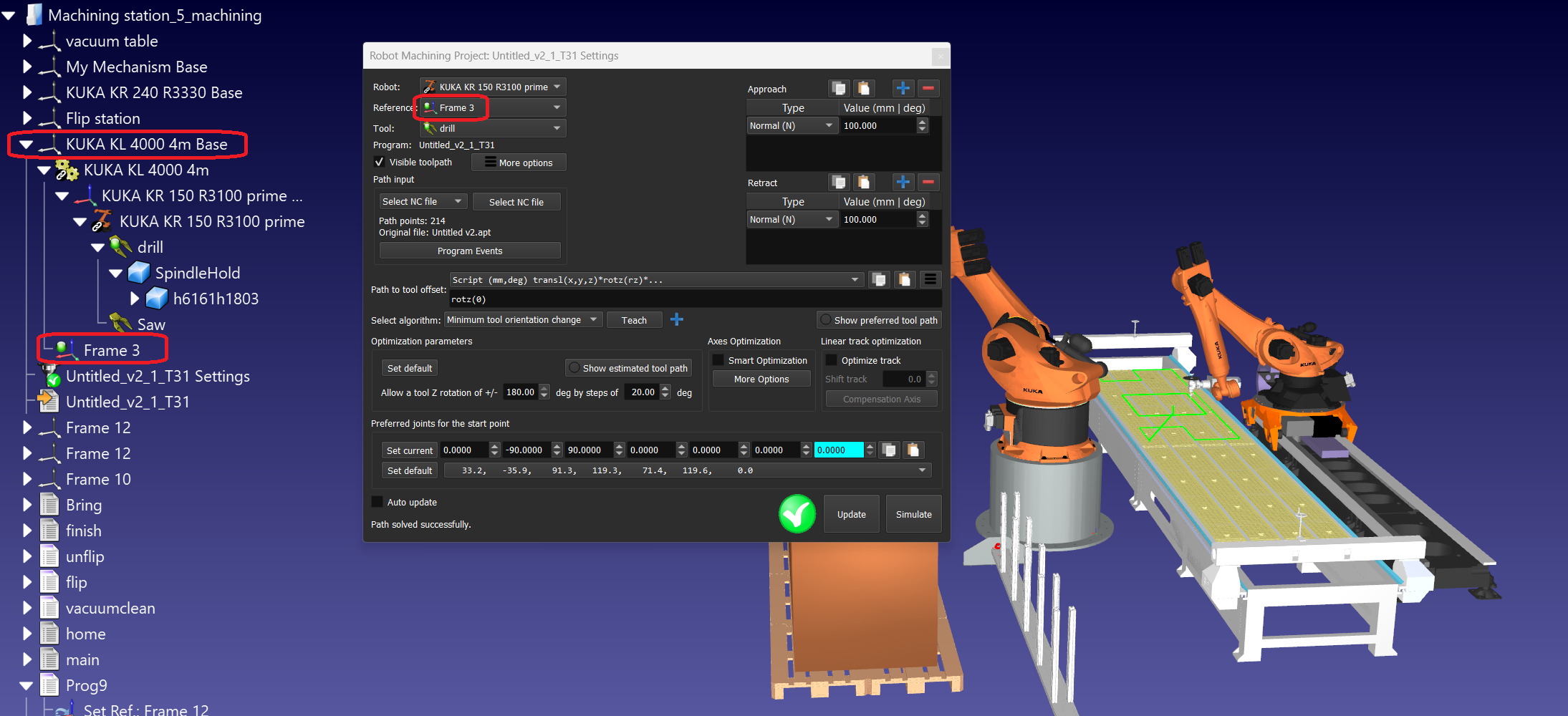Click the green checkmark status icon
1568x716 pixels.
(x=797, y=514)
